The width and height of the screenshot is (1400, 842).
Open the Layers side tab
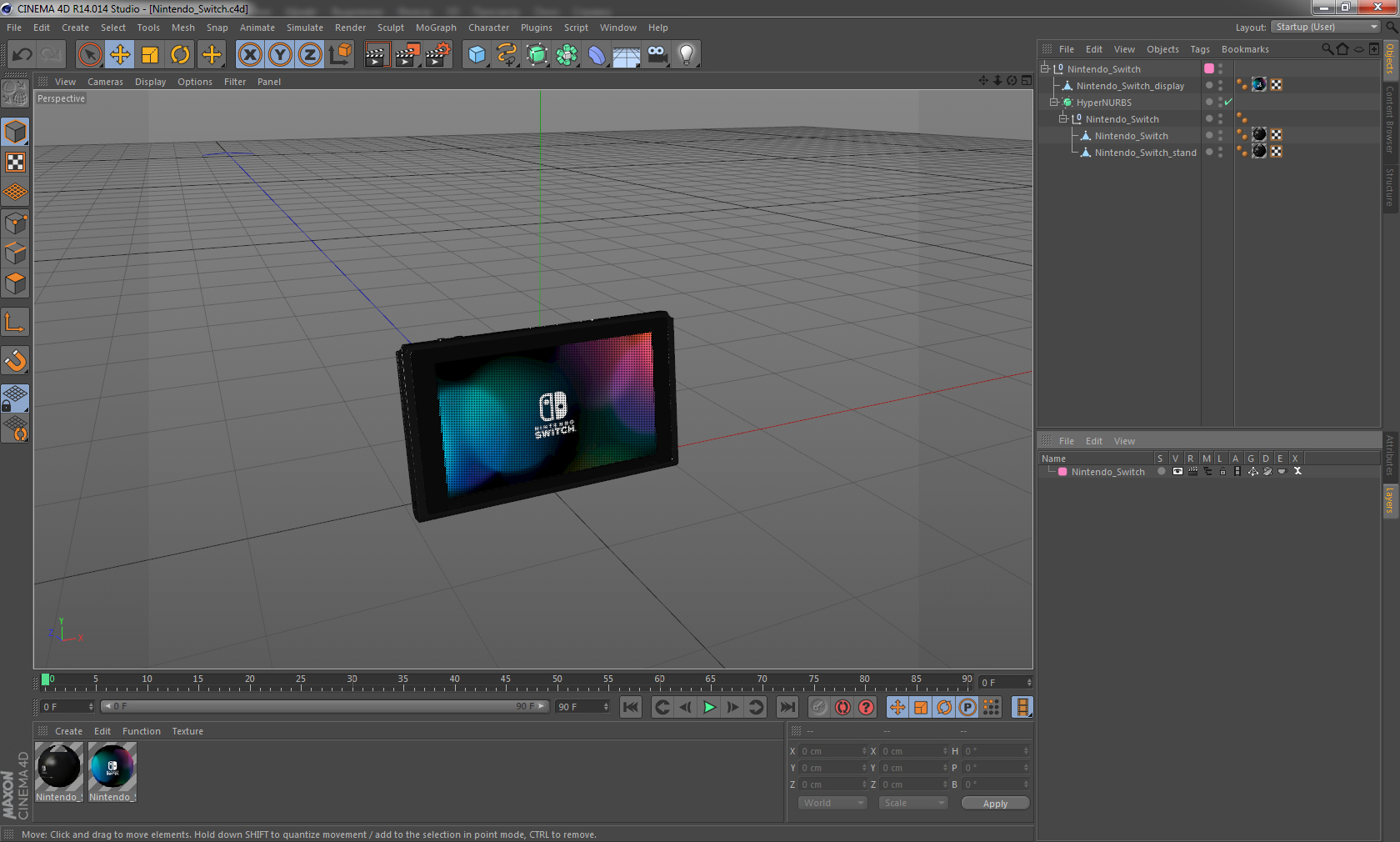tap(1390, 500)
